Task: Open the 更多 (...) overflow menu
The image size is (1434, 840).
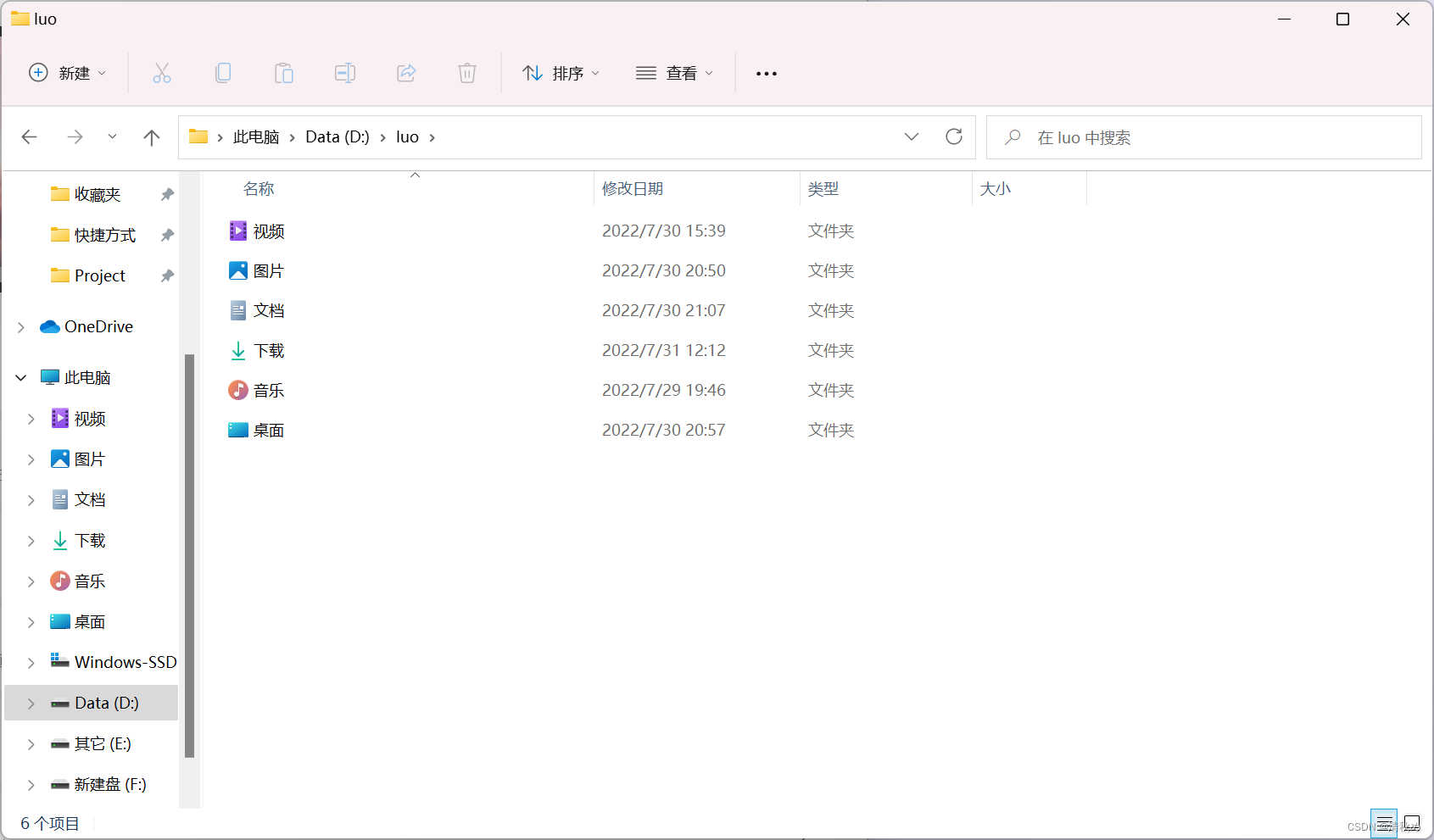Action: click(x=766, y=73)
